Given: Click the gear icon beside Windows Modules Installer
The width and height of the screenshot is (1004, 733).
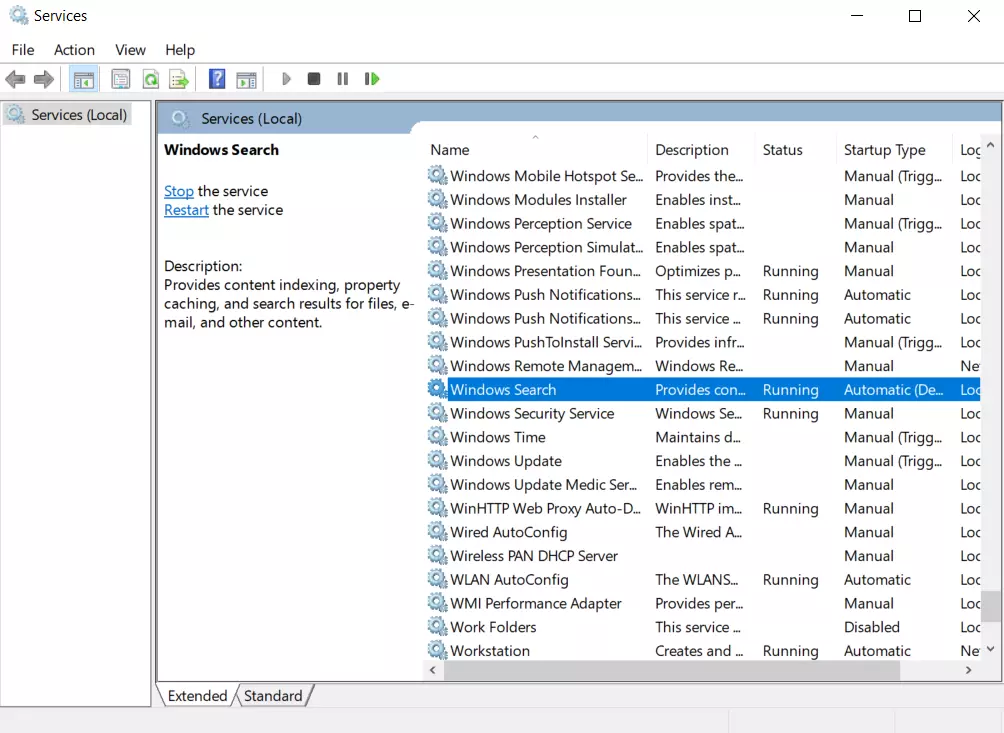Looking at the screenshot, I should 437,199.
